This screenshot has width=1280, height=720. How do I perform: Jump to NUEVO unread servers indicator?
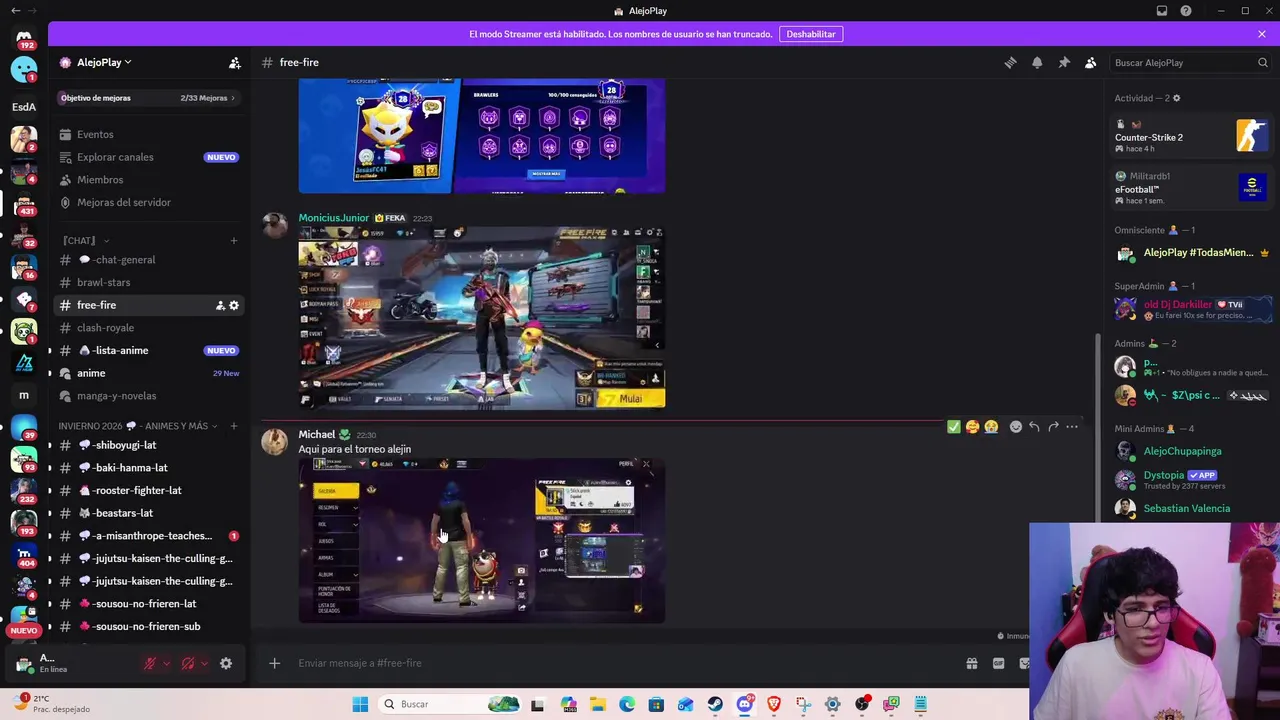(x=24, y=630)
